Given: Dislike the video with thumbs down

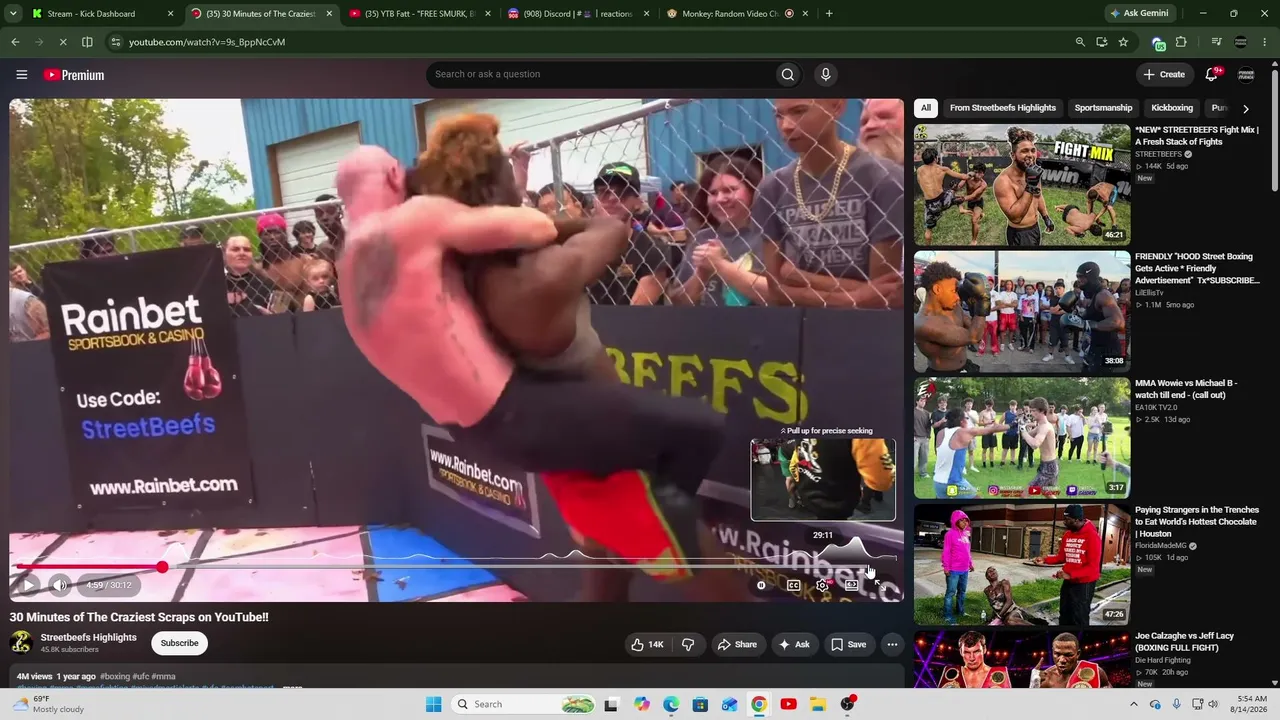Looking at the screenshot, I should (688, 645).
